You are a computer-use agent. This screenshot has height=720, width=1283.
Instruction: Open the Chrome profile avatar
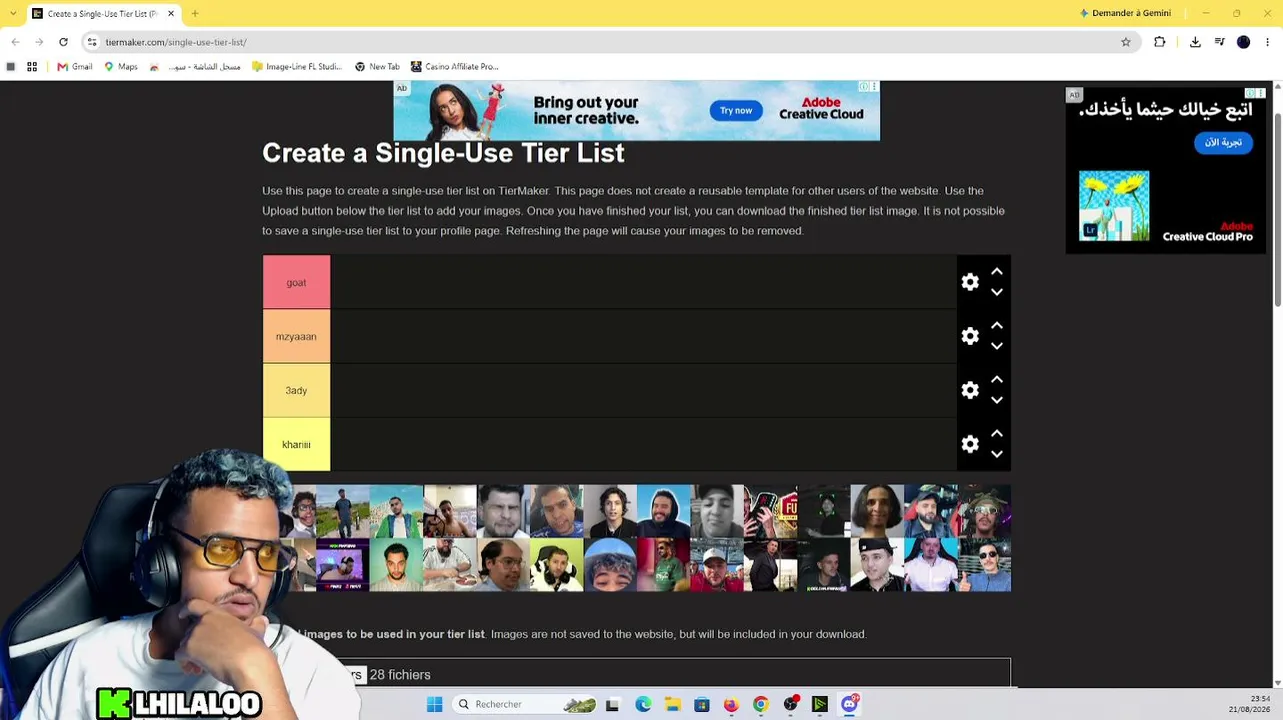click(x=1243, y=42)
